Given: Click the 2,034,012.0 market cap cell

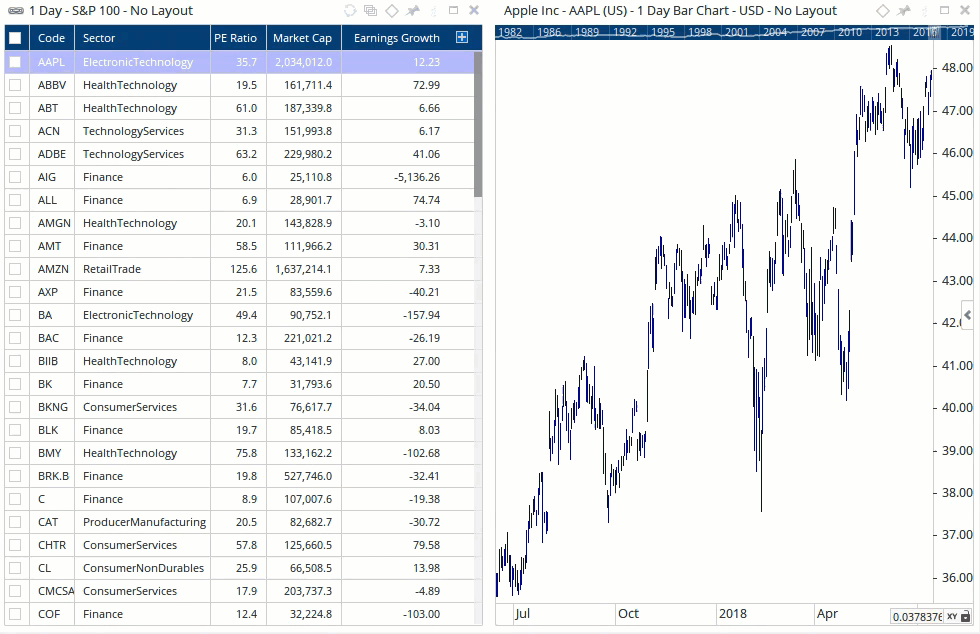Looking at the screenshot, I should pos(304,62).
